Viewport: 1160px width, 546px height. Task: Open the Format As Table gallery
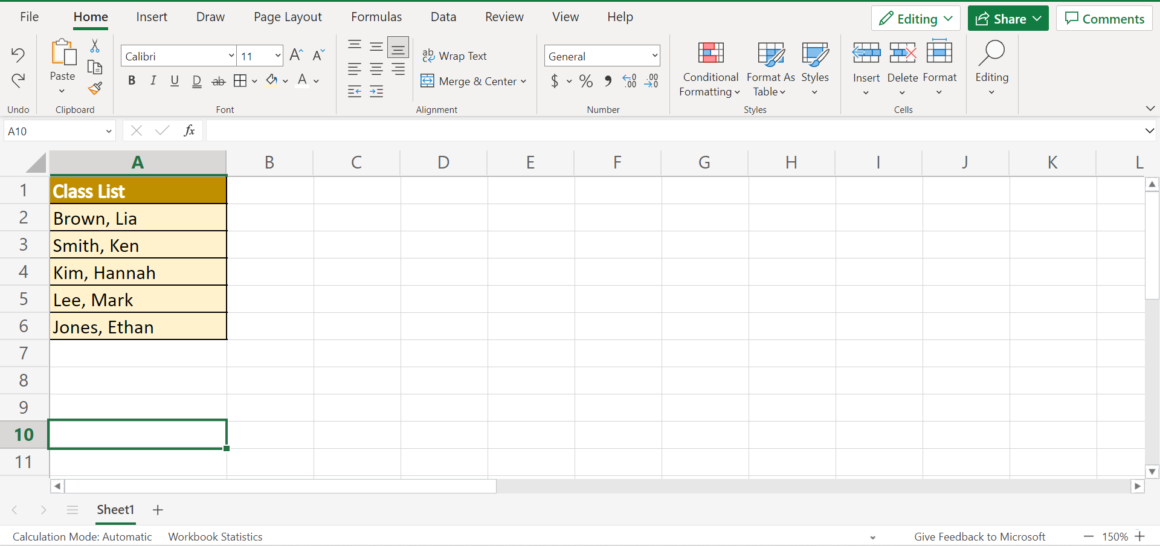coord(771,70)
